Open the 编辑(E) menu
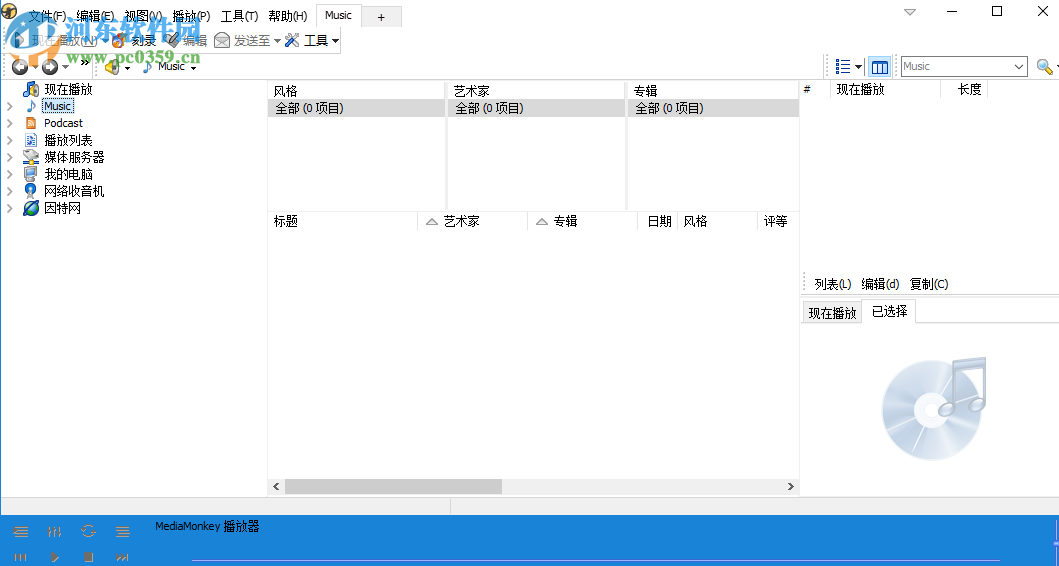 (95, 16)
